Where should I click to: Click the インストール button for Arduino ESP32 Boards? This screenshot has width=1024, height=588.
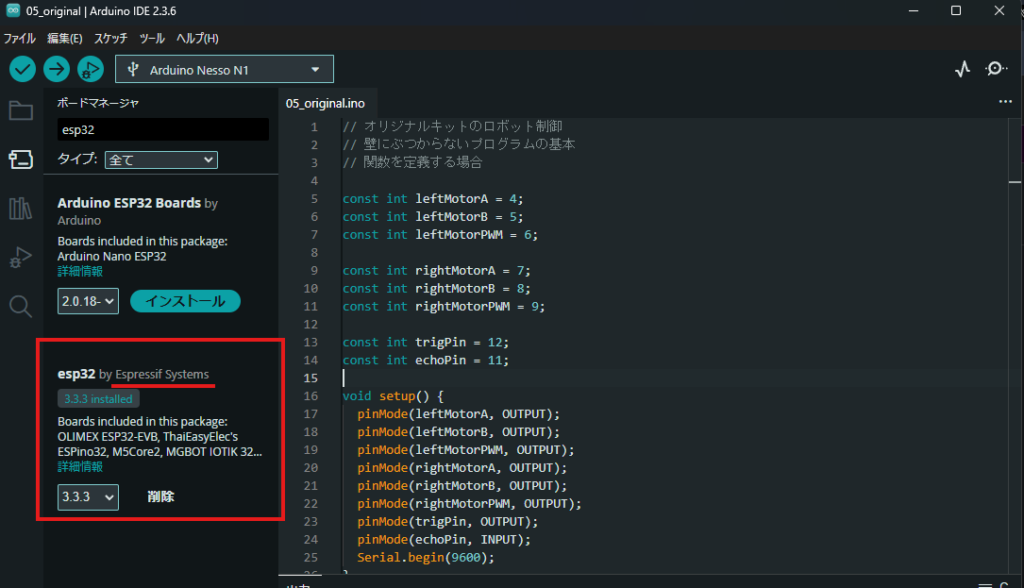[185, 301]
